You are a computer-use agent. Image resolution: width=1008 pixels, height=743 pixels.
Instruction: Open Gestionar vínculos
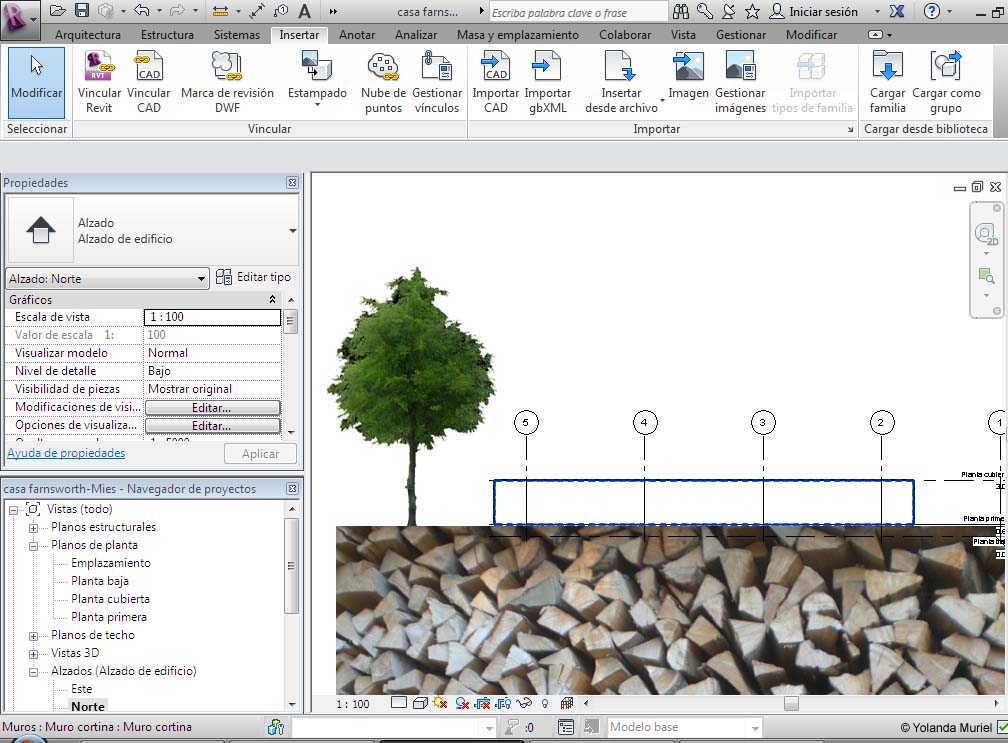(x=436, y=68)
